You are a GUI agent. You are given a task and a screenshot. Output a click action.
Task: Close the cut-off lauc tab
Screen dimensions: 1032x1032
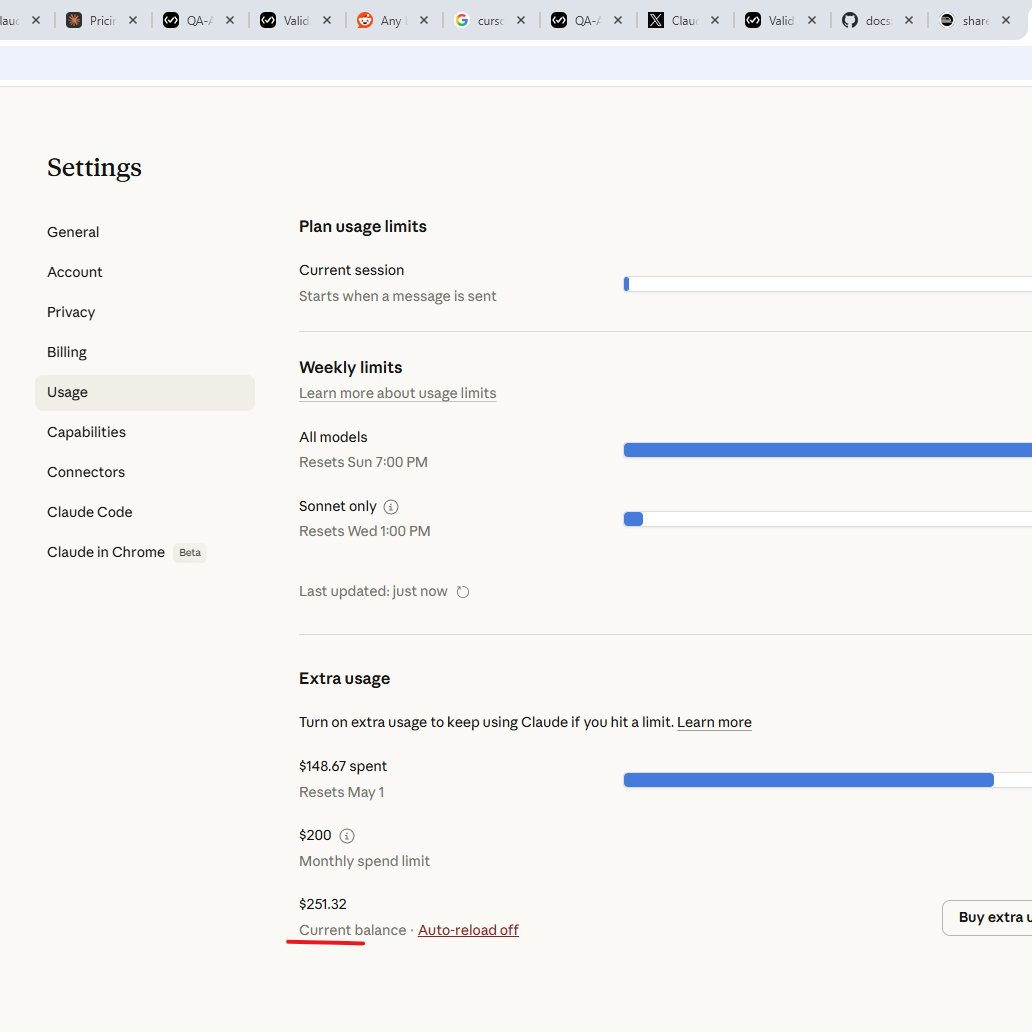[x=36, y=20]
